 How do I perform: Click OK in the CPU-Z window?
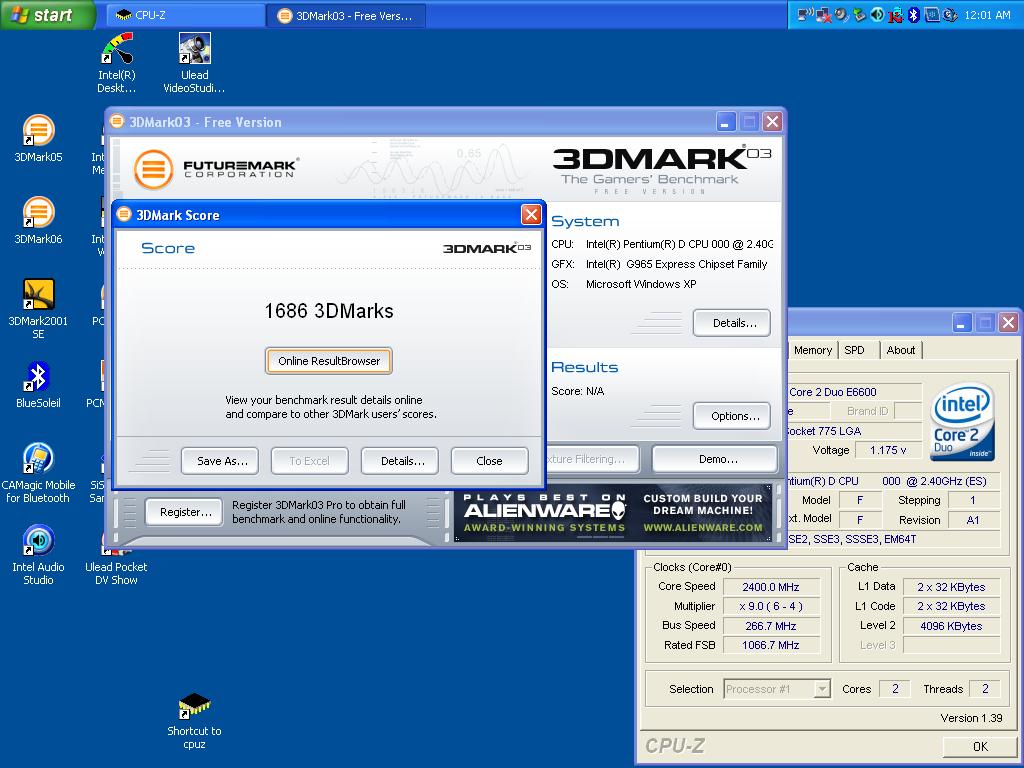click(980, 746)
